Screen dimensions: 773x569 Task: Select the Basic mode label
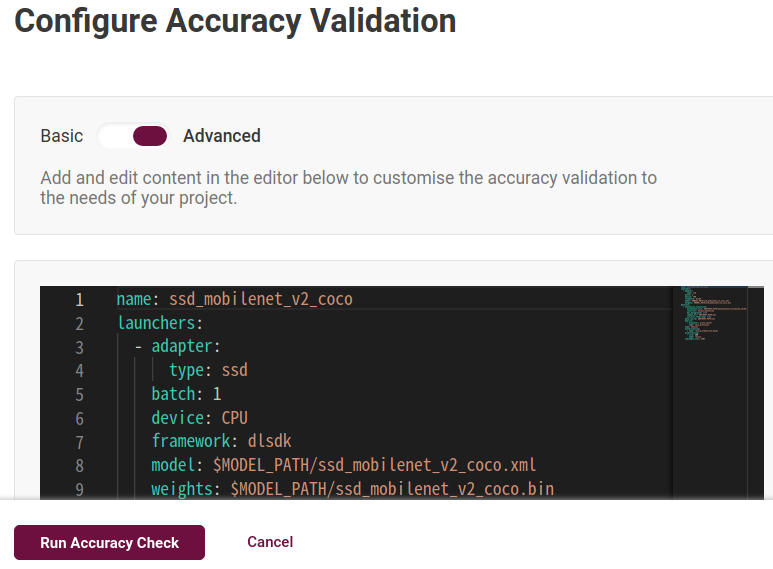coord(62,136)
